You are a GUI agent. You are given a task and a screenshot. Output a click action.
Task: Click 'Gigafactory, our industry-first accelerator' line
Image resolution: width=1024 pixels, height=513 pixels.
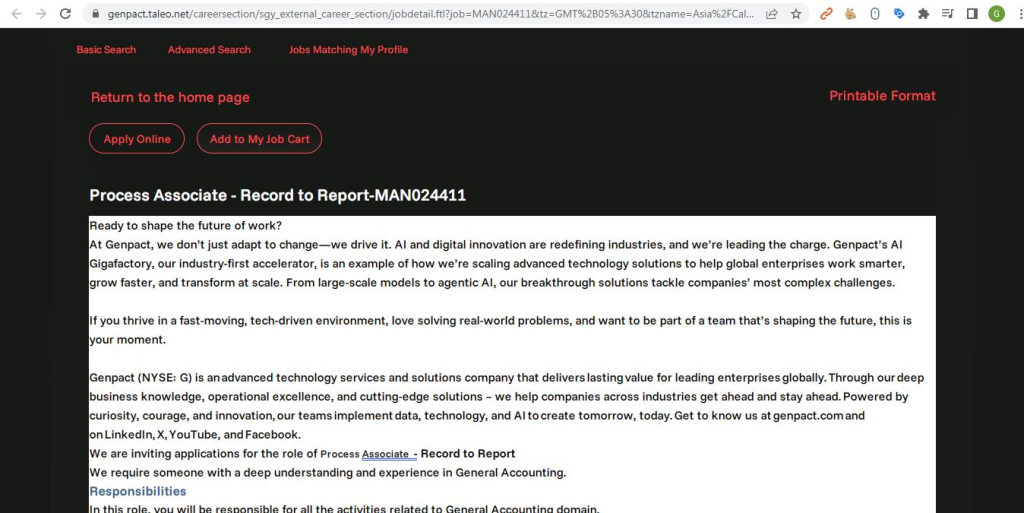pyautogui.click(x=497, y=264)
